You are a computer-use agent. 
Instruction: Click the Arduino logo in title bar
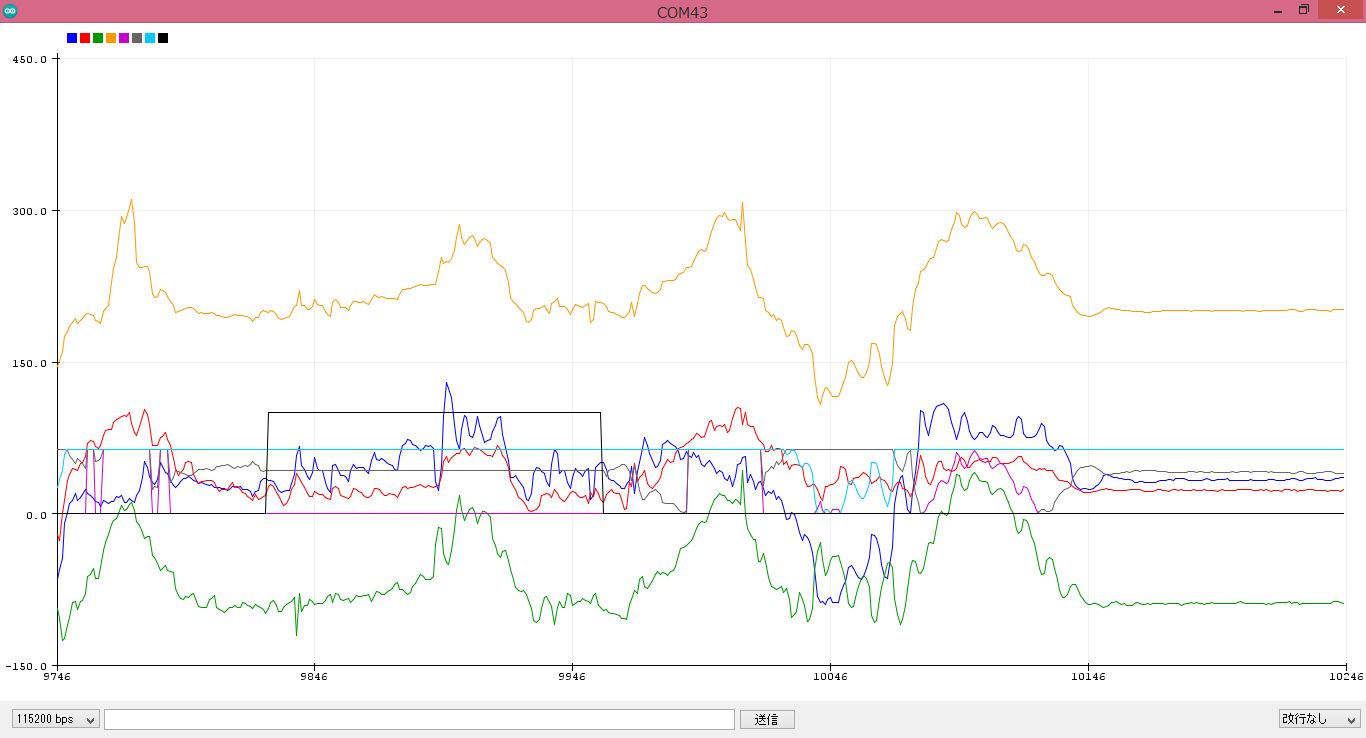click(10, 11)
